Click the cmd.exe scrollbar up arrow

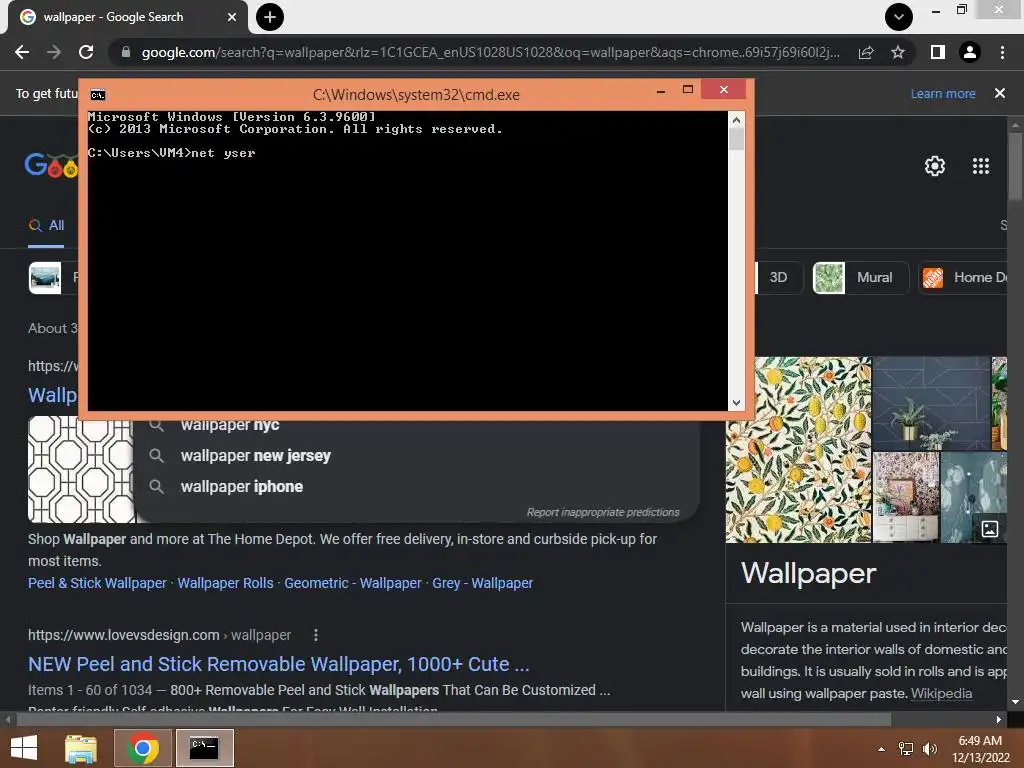pyautogui.click(x=736, y=120)
